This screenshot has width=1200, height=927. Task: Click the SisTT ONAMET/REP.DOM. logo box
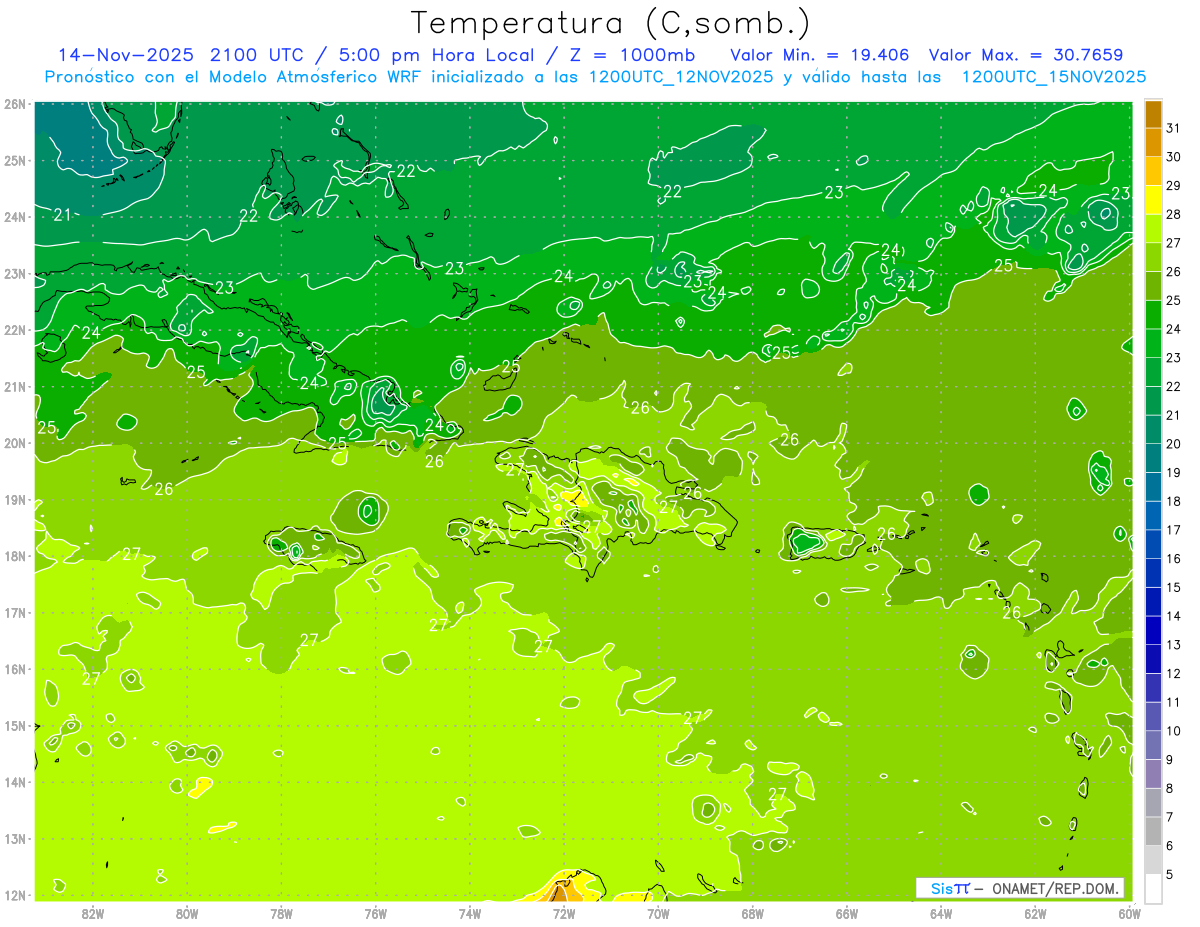(1020, 888)
